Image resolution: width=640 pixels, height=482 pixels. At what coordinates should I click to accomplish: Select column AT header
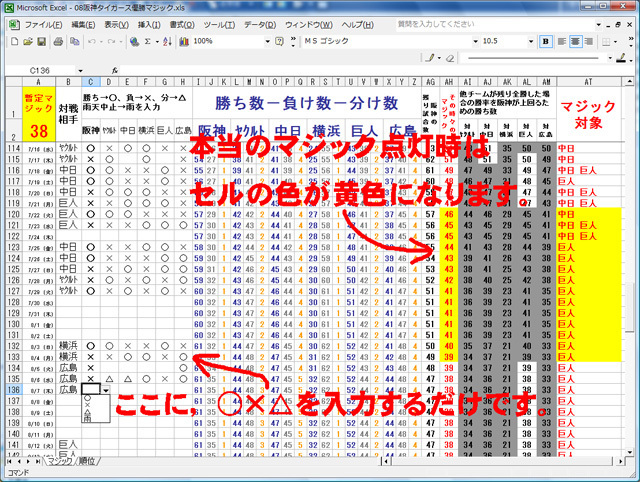(588, 82)
